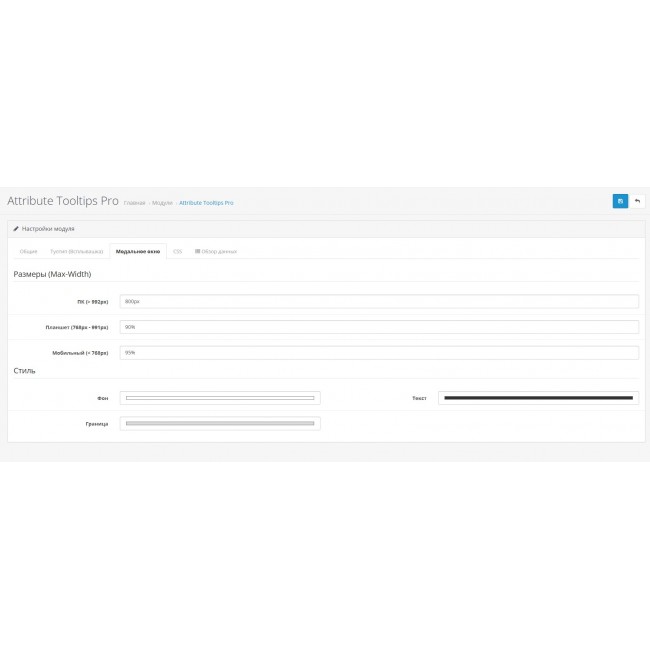Click the blue save button icon
The height and width of the screenshot is (650, 650).
coord(620,201)
